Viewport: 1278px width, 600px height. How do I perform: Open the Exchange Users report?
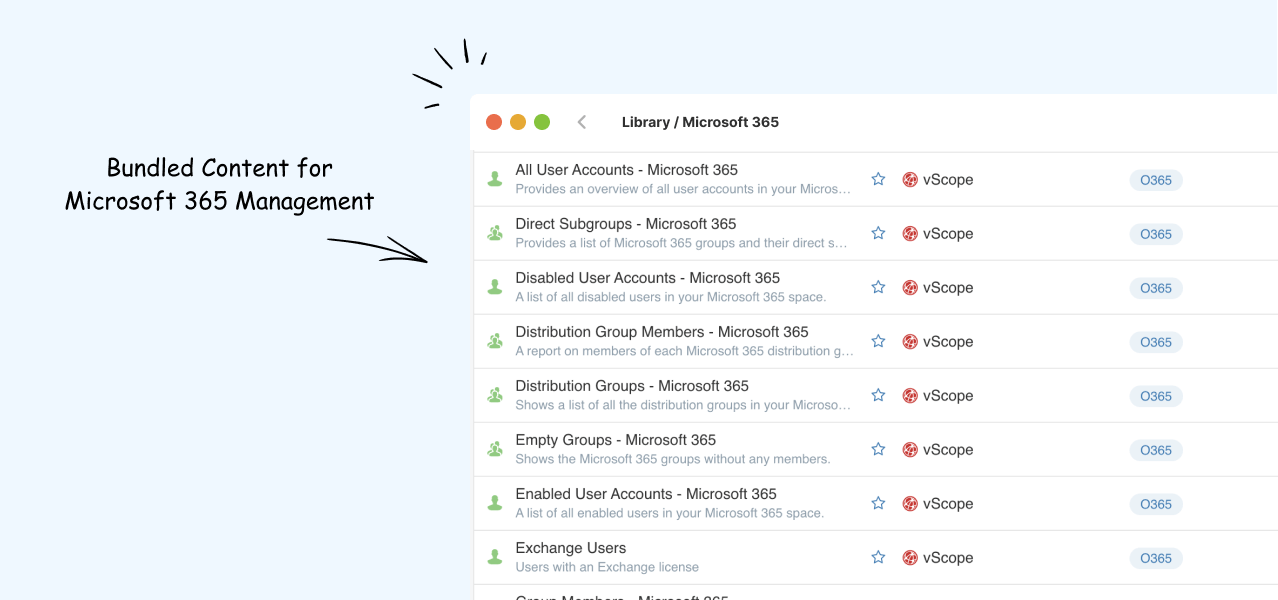pyautogui.click(x=570, y=548)
